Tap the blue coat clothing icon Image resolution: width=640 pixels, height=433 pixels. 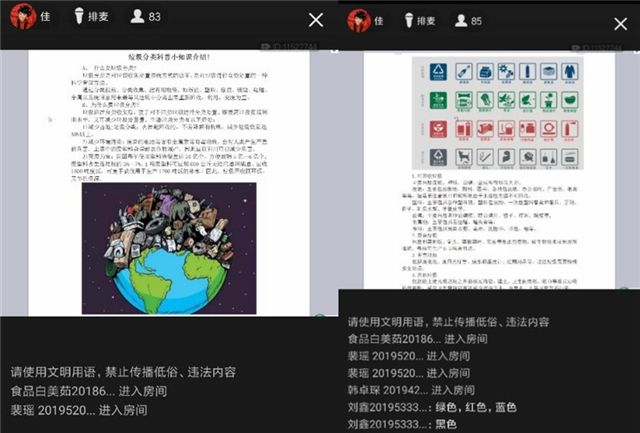click(569, 72)
